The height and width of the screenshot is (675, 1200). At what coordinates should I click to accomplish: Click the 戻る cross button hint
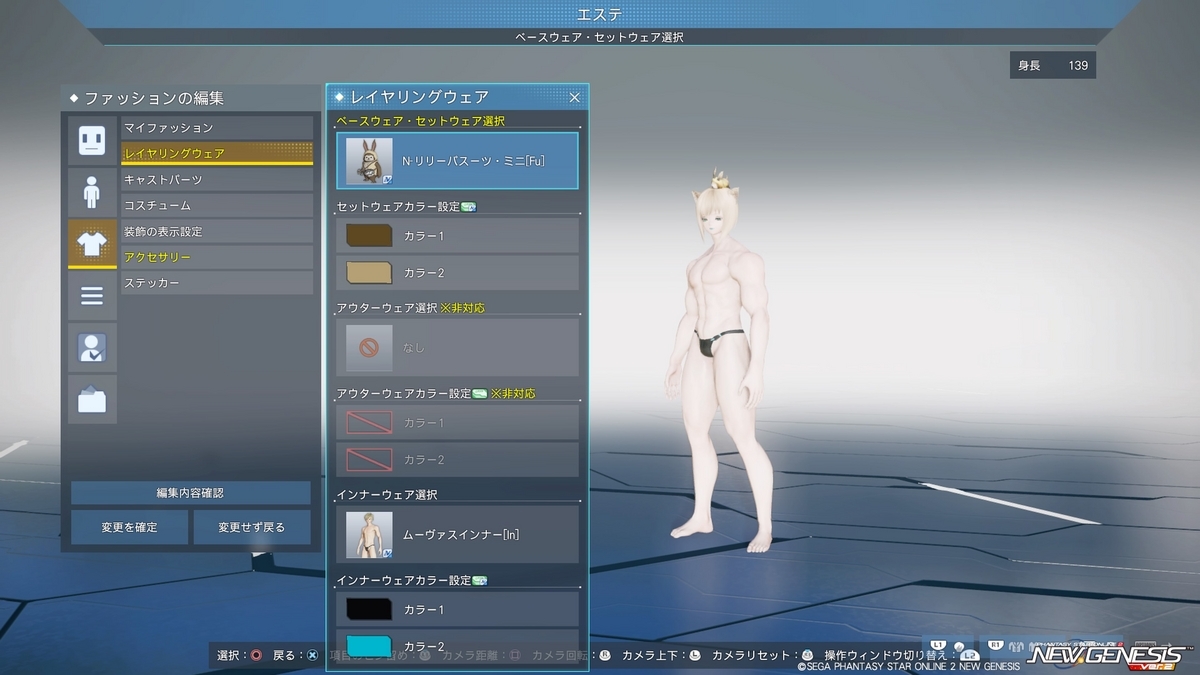(x=312, y=655)
